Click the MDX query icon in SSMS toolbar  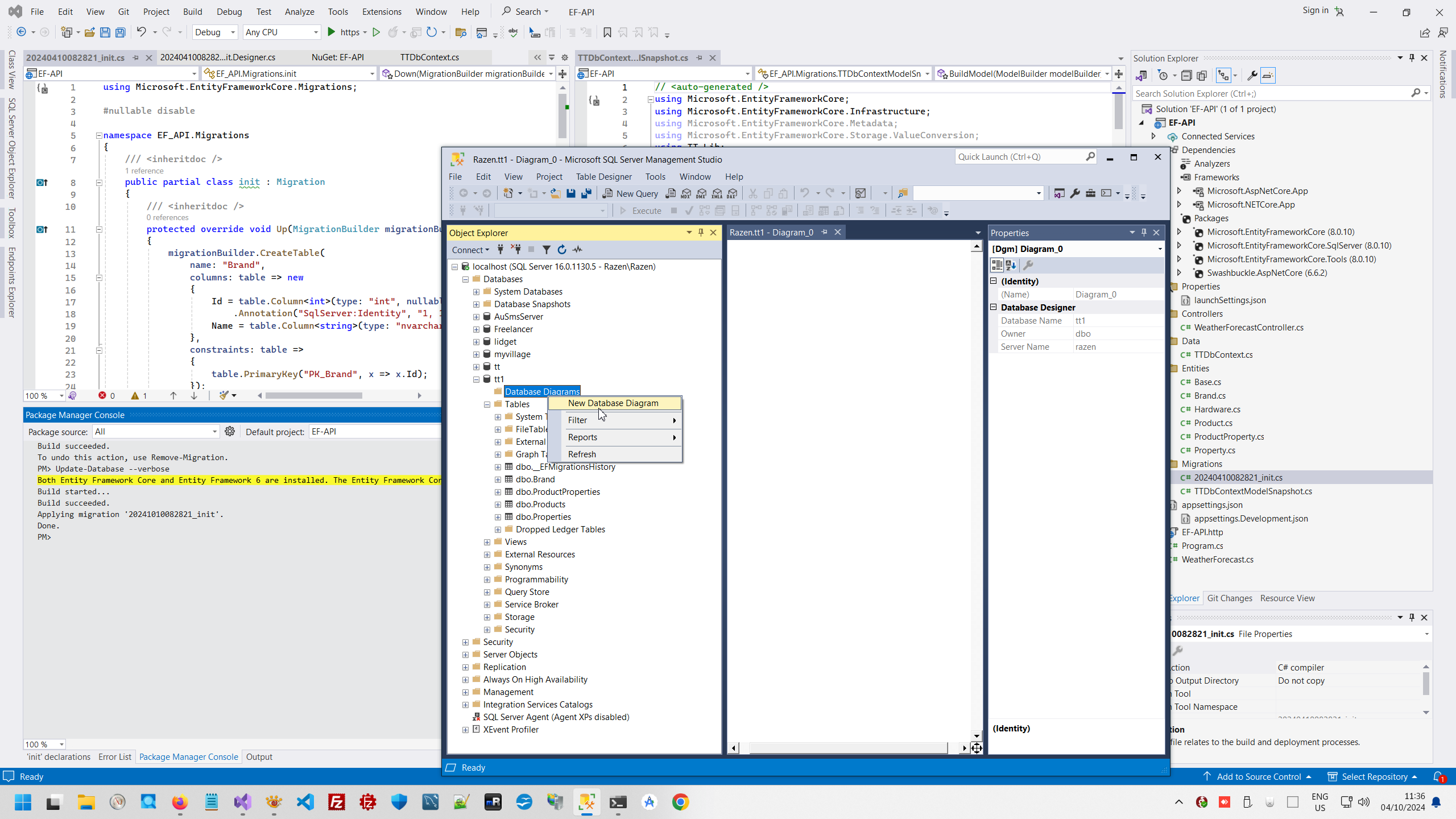coord(686,194)
